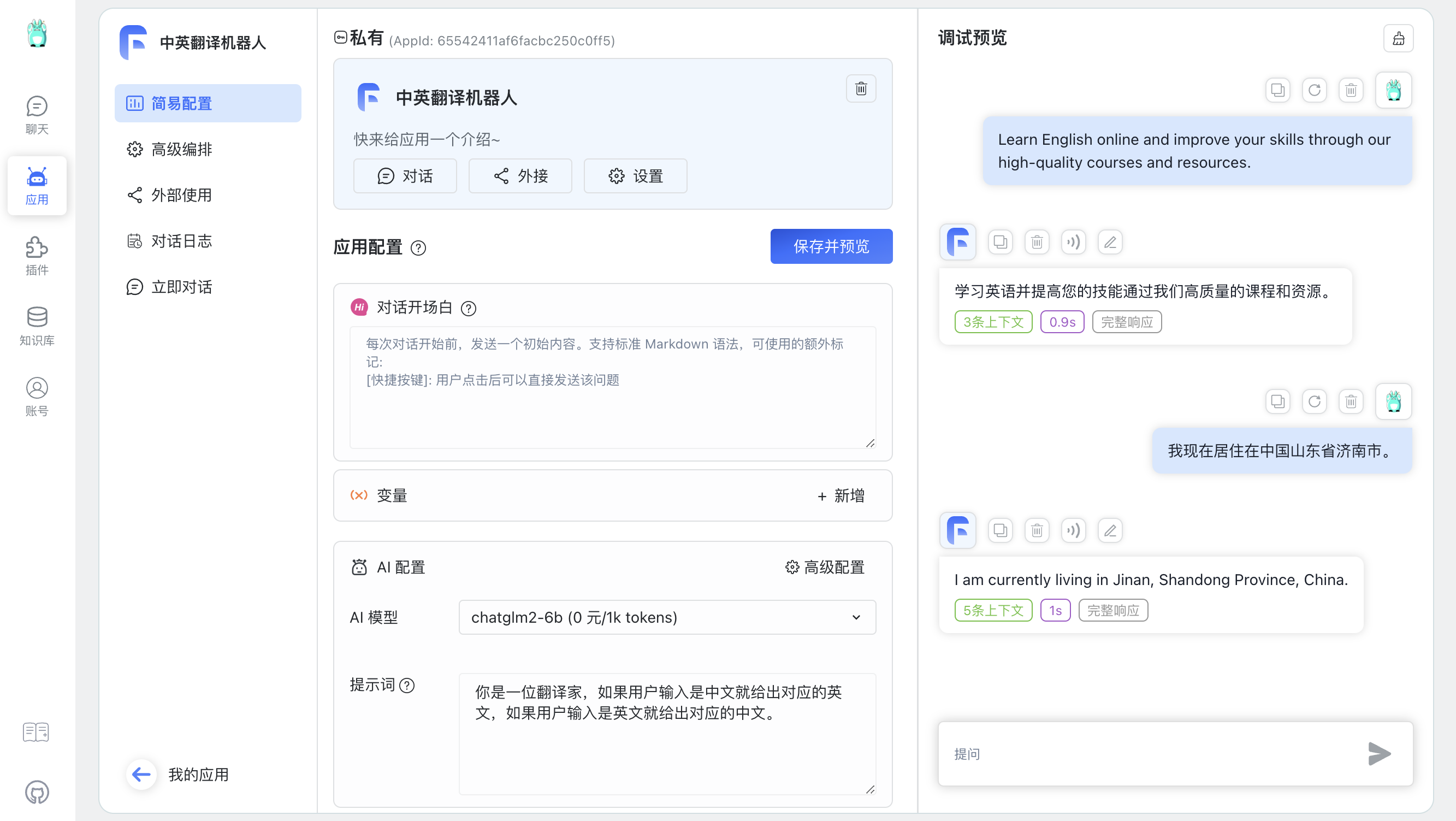1456x821 pixels.
Task: Click the 外接 button in app card
Action: point(520,176)
